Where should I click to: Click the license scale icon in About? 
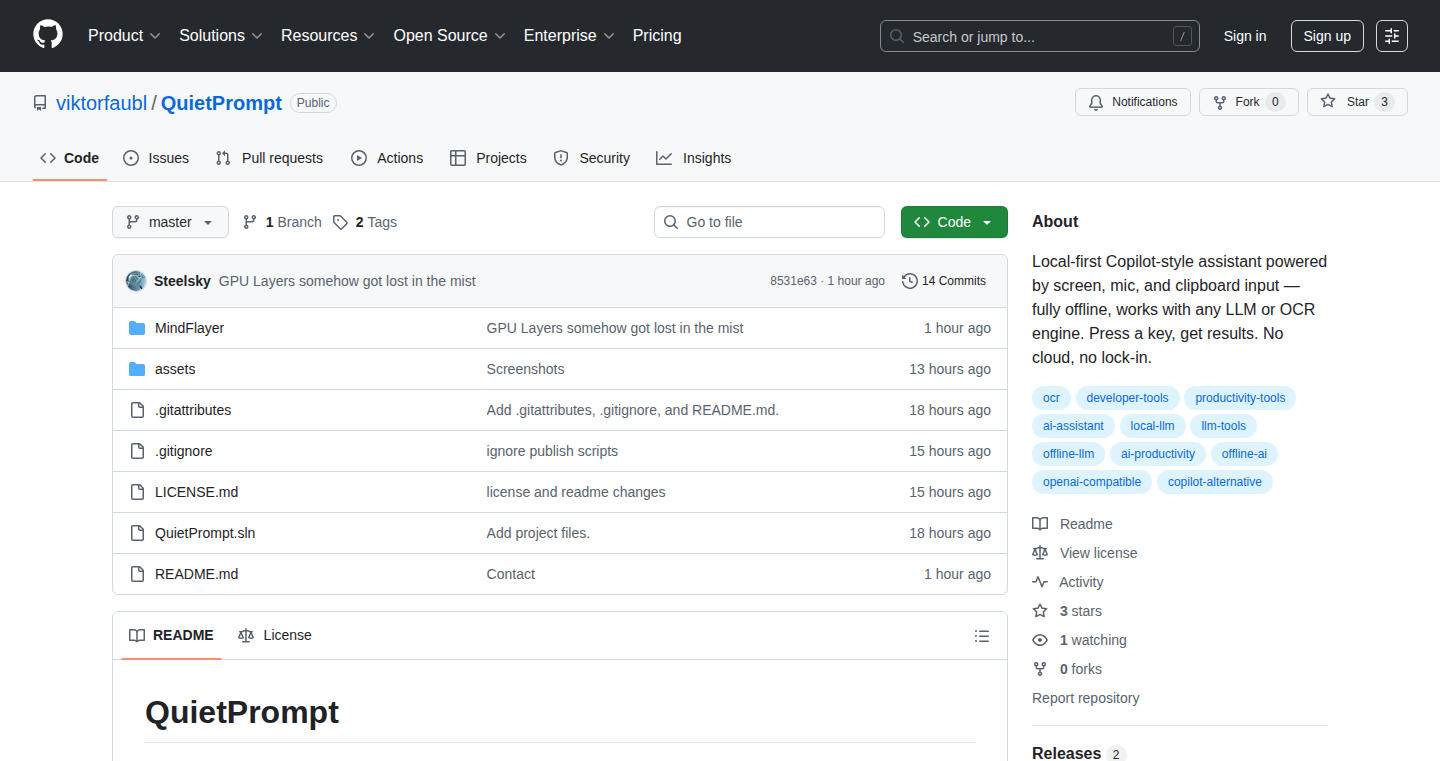point(1040,553)
